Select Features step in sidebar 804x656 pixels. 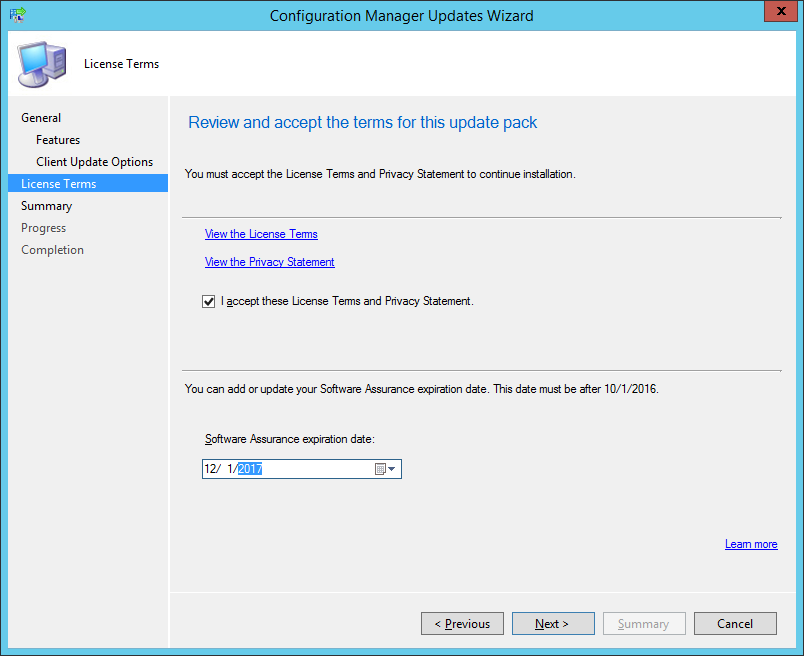[58, 140]
